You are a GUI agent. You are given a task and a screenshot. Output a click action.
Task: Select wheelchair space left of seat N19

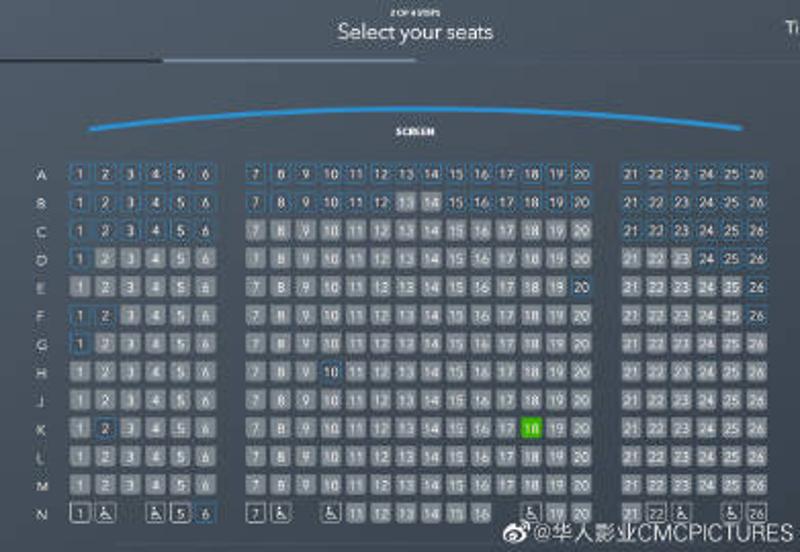point(532,513)
